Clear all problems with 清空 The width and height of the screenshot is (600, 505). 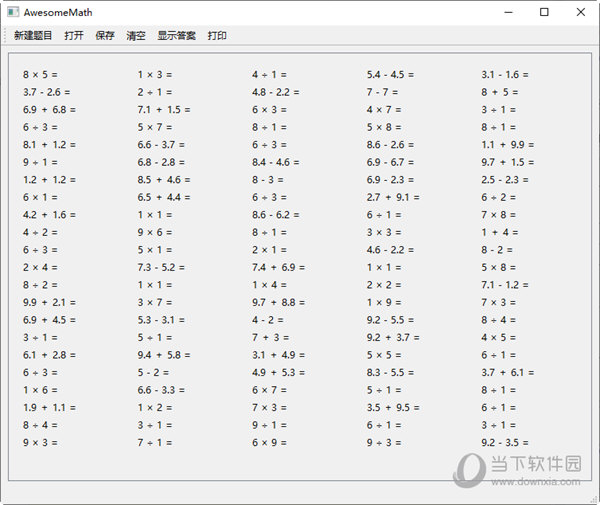[x=136, y=36]
